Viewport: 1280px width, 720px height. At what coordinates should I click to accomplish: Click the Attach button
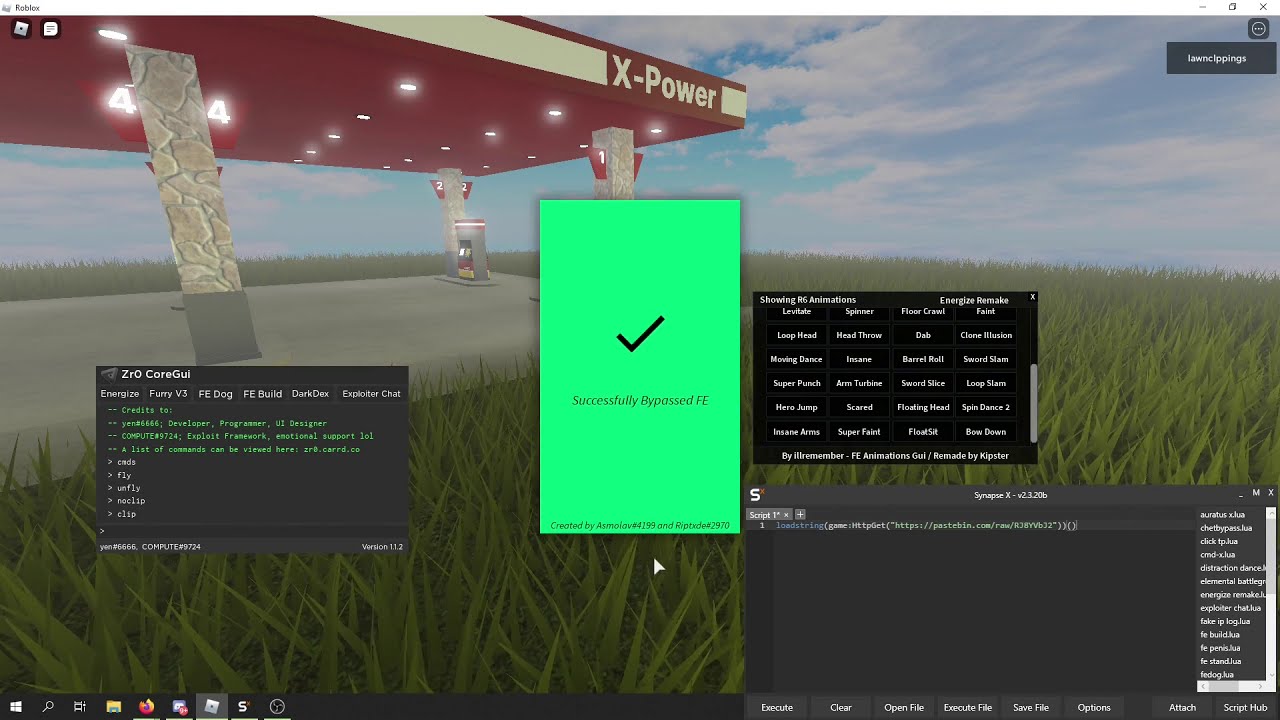pyautogui.click(x=1182, y=707)
